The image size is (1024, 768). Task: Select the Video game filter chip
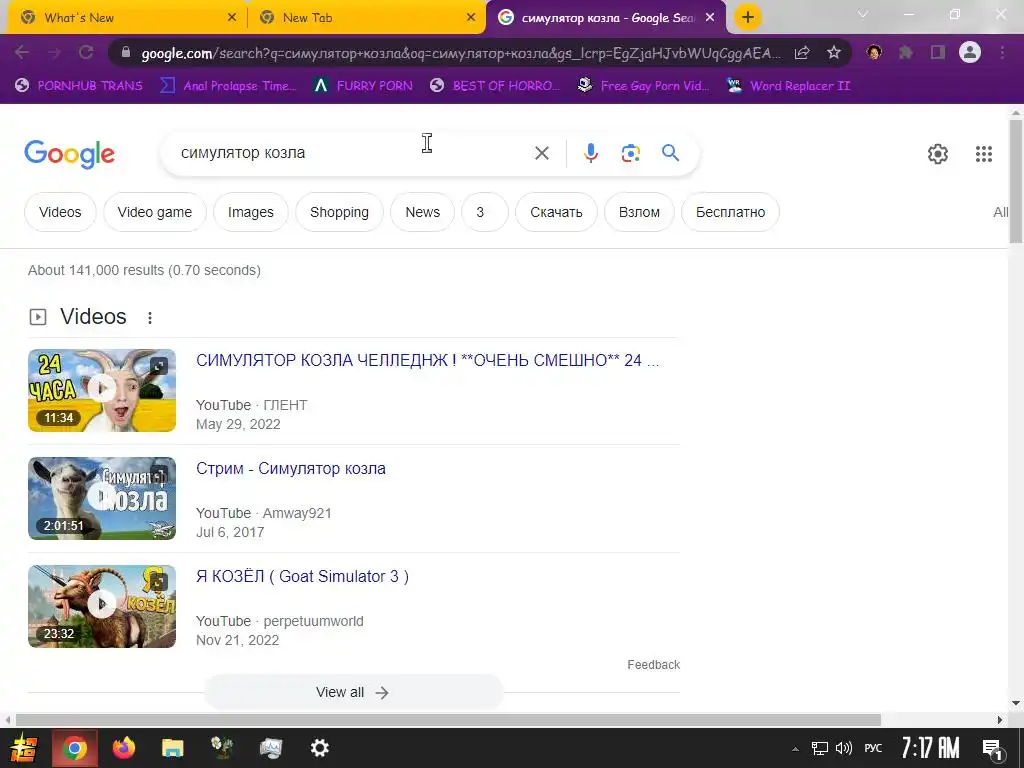point(155,212)
